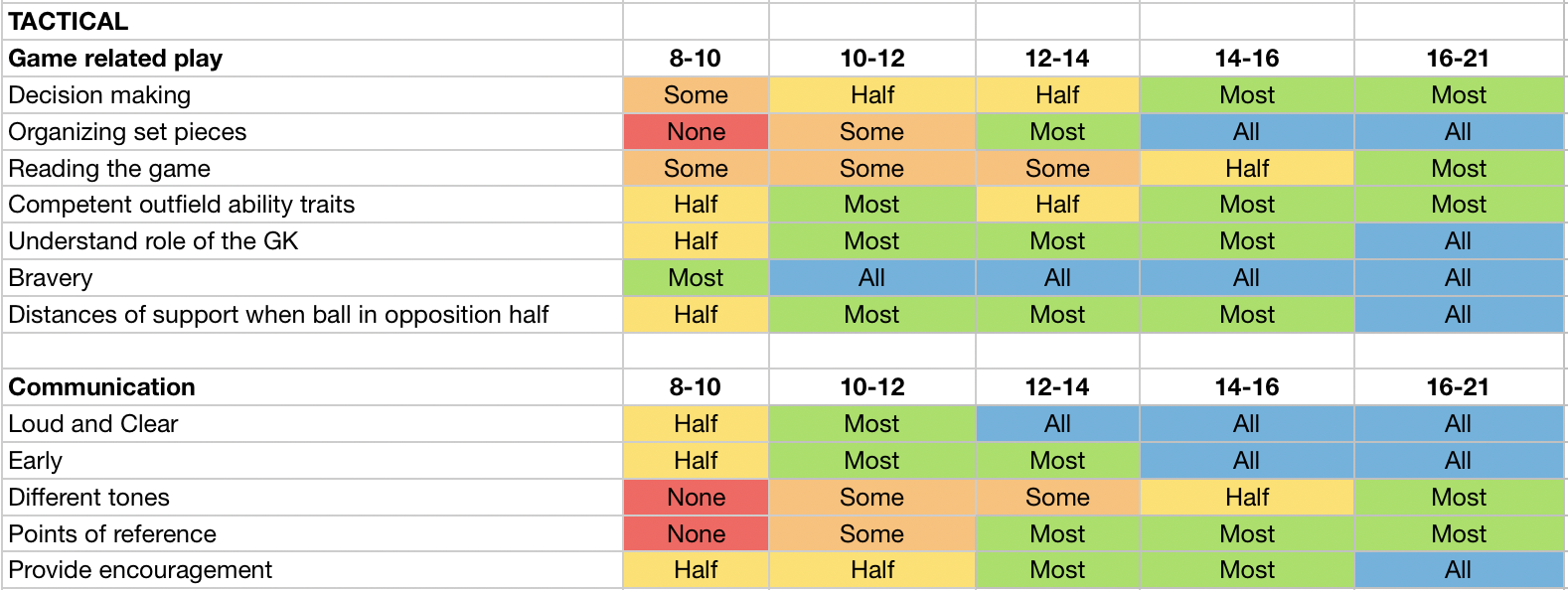Click the Different tones 8-10 'None' cell
Image resolution: width=1568 pixels, height=590 pixels.
(696, 498)
